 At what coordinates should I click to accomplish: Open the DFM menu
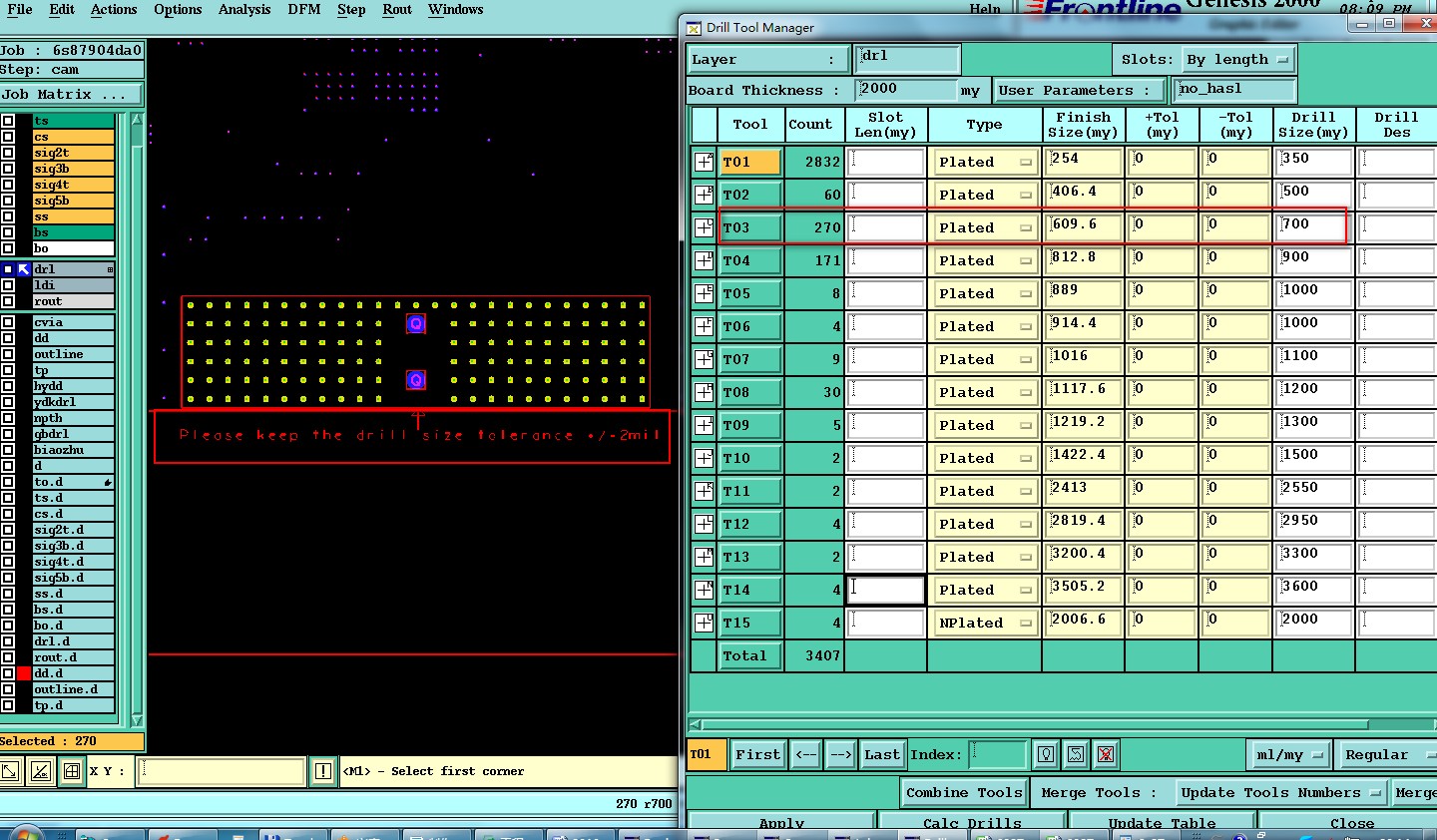304,10
